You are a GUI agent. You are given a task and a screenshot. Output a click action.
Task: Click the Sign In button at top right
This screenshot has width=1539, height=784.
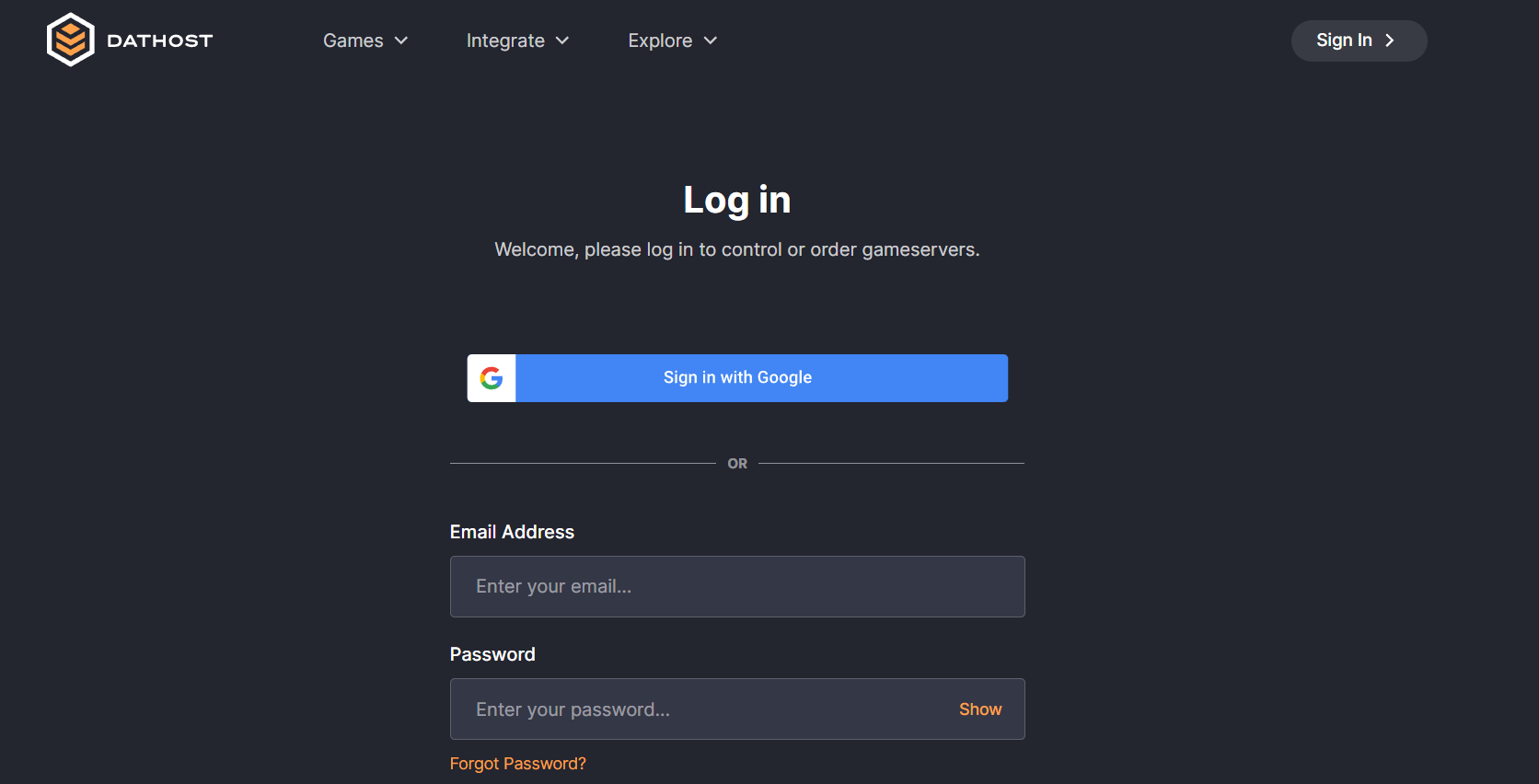tap(1359, 40)
